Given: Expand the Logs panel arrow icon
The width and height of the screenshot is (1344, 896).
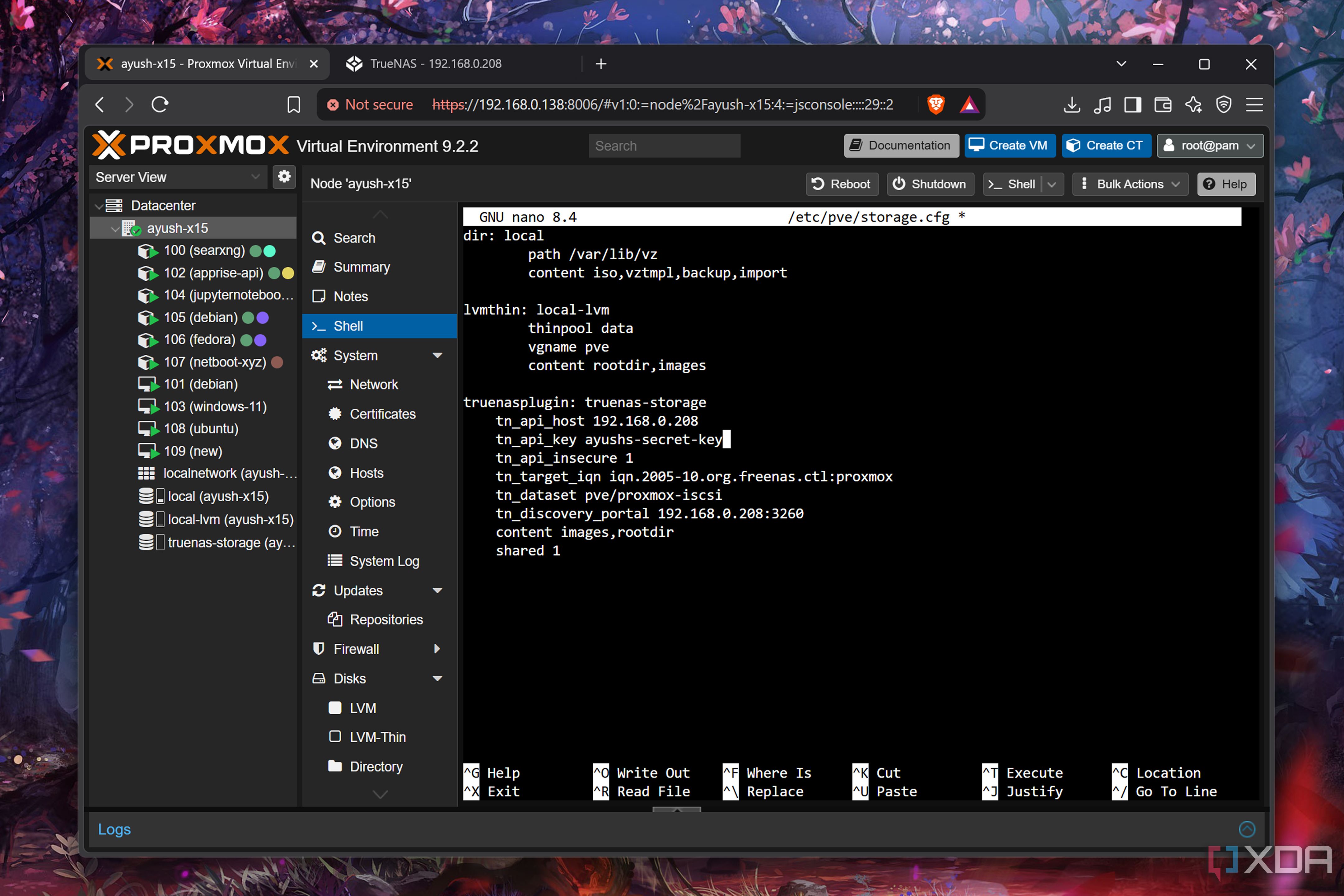Looking at the screenshot, I should coord(1247,828).
